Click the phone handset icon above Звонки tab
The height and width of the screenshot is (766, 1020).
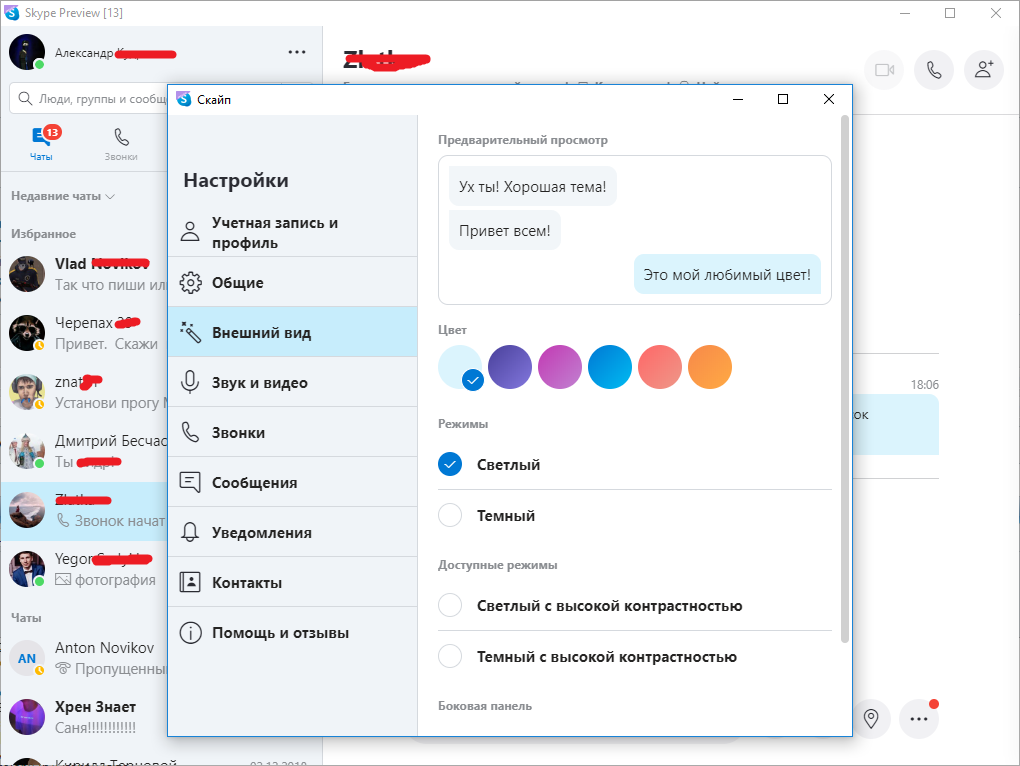(122, 137)
